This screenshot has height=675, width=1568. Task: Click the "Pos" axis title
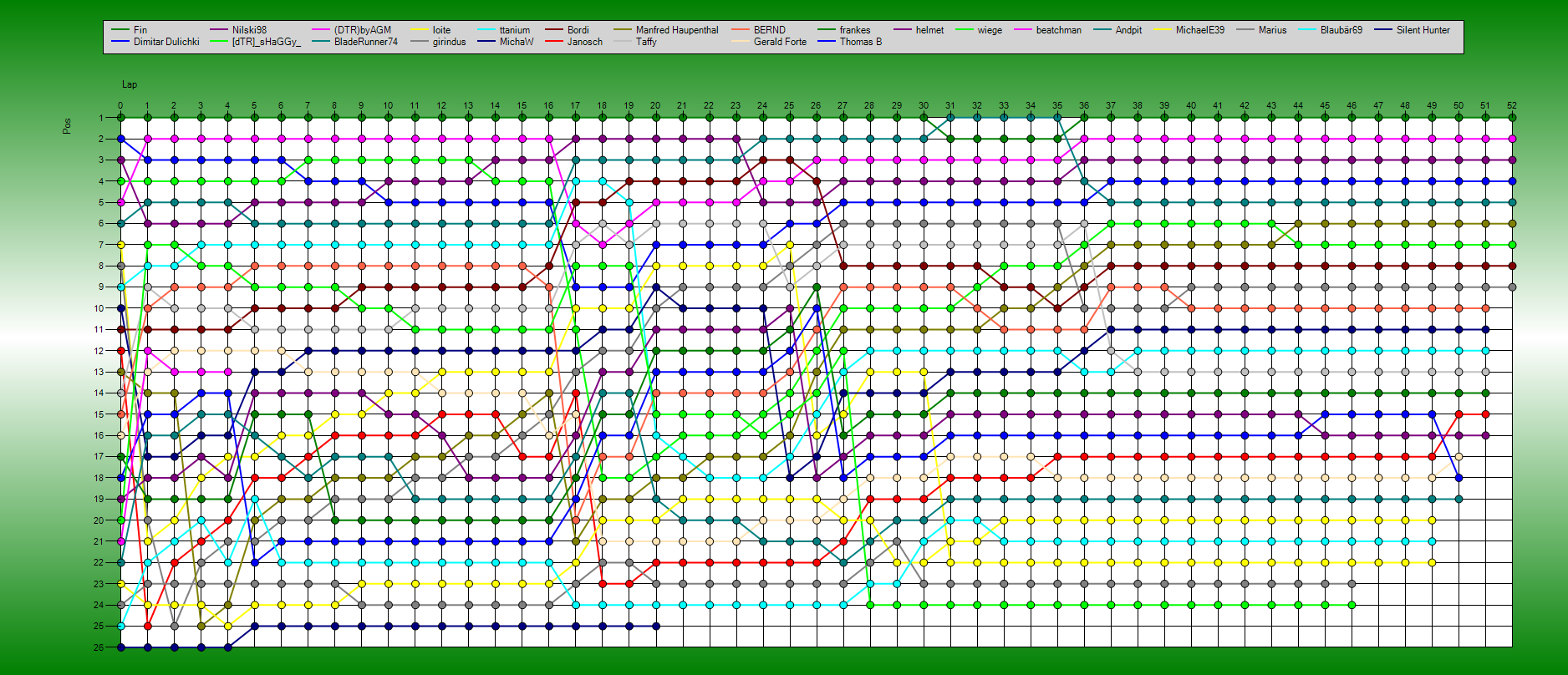(x=67, y=125)
